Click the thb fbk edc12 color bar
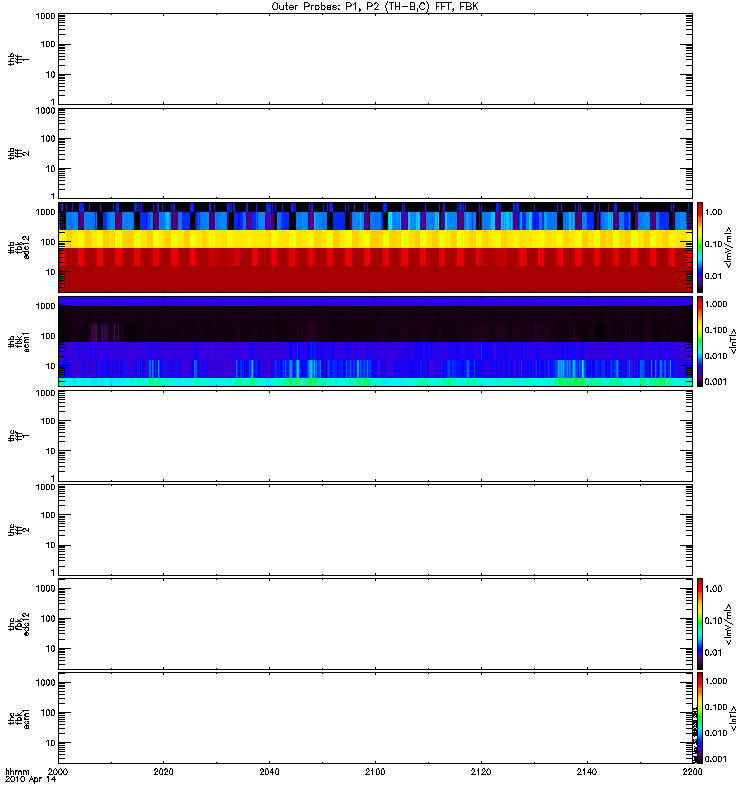Screen dimensions: 750x800 pyautogui.click(x=700, y=247)
